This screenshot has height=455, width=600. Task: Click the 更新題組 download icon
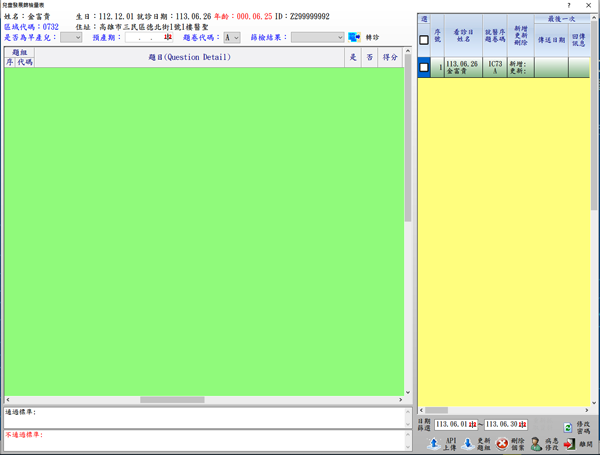[x=468, y=443]
